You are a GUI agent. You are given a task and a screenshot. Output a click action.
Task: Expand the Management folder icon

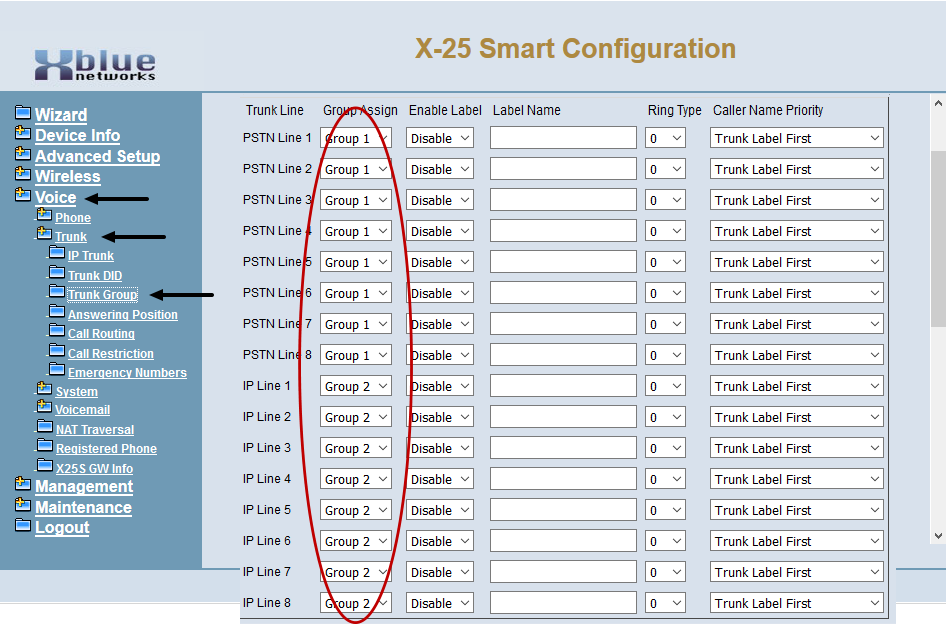coord(23,484)
